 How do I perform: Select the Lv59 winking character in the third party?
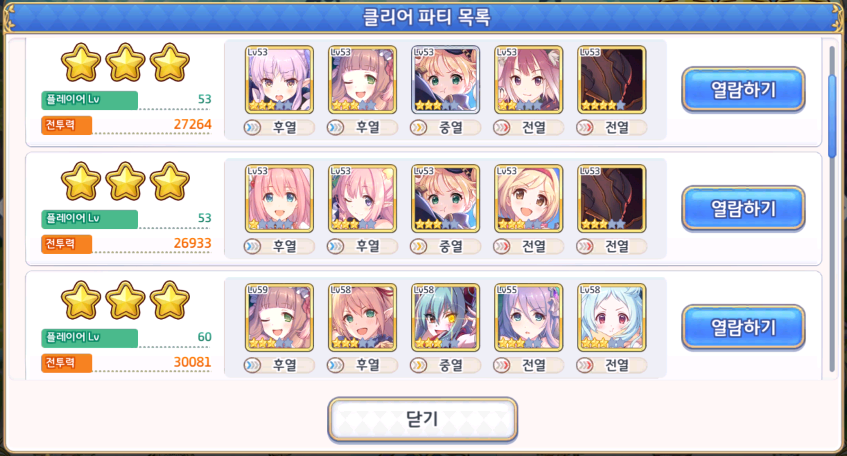(279, 318)
